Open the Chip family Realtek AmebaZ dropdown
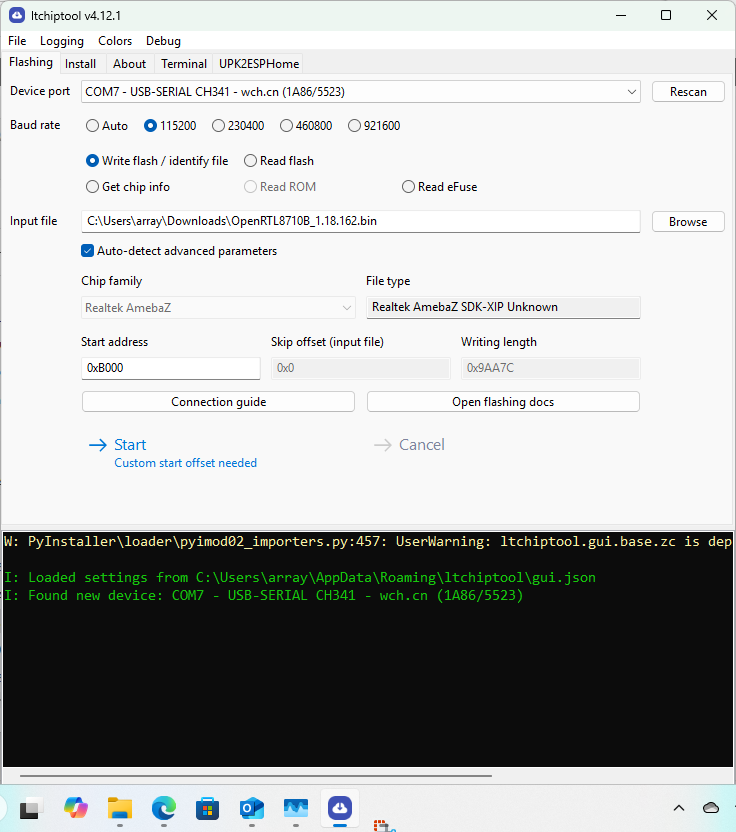The image size is (736, 832). [218, 308]
